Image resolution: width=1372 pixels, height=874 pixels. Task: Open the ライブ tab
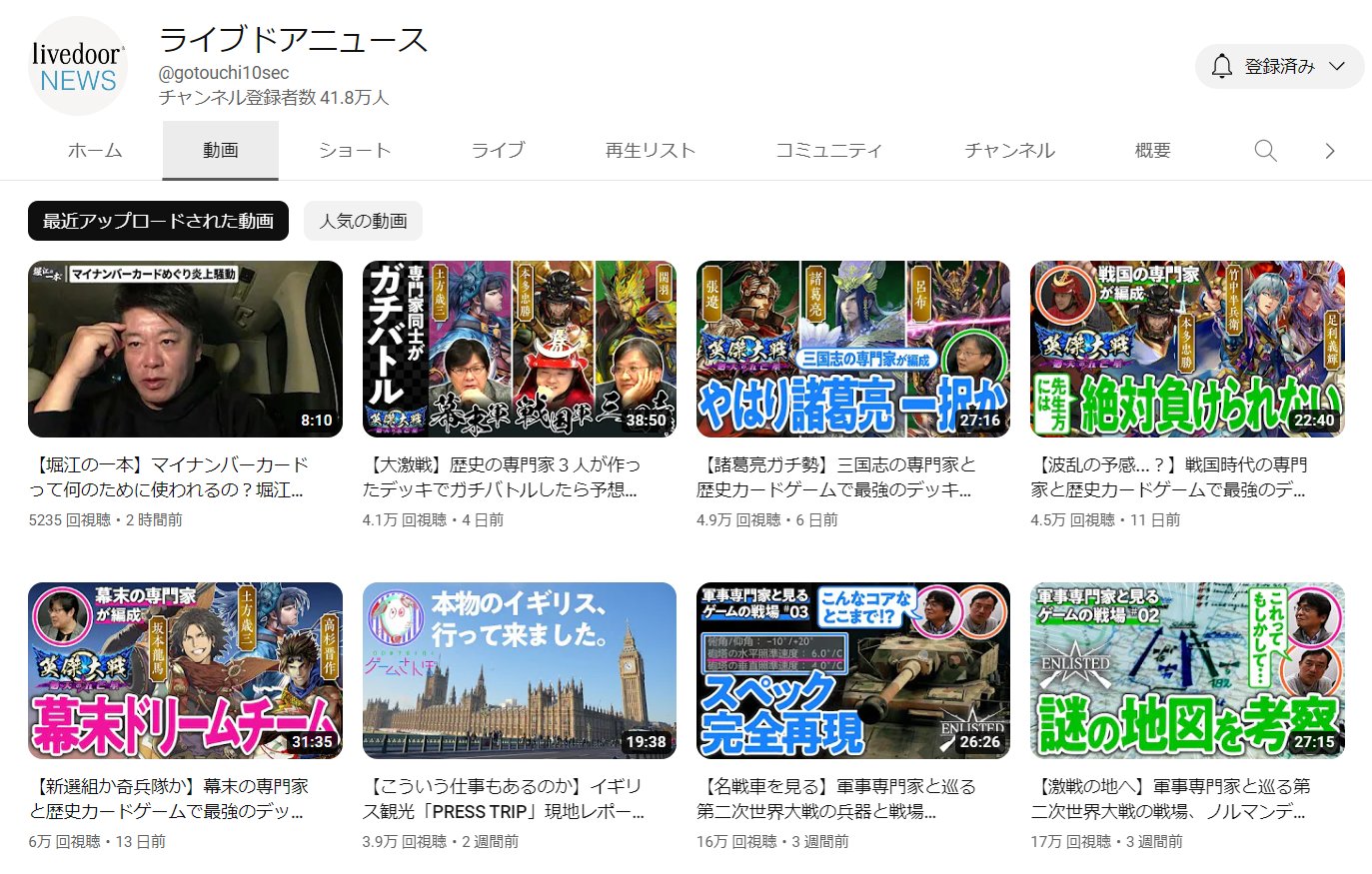498,151
